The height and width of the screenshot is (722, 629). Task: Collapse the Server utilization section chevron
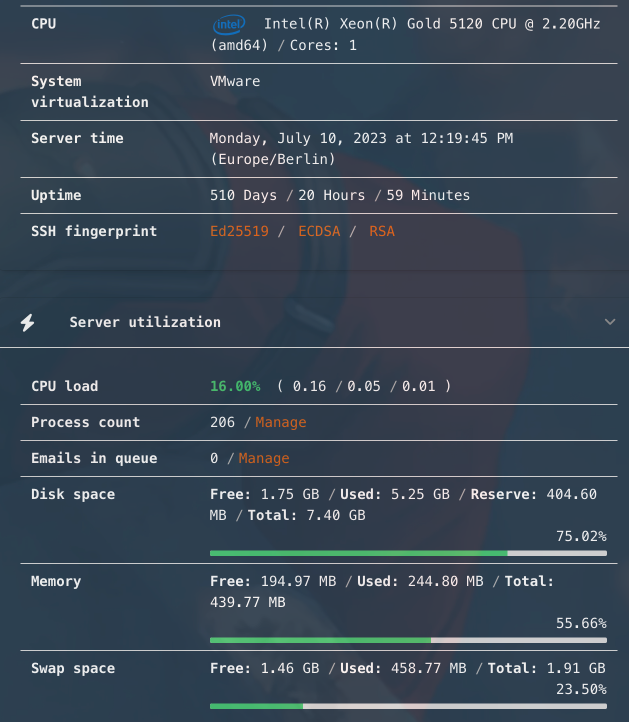point(610,322)
